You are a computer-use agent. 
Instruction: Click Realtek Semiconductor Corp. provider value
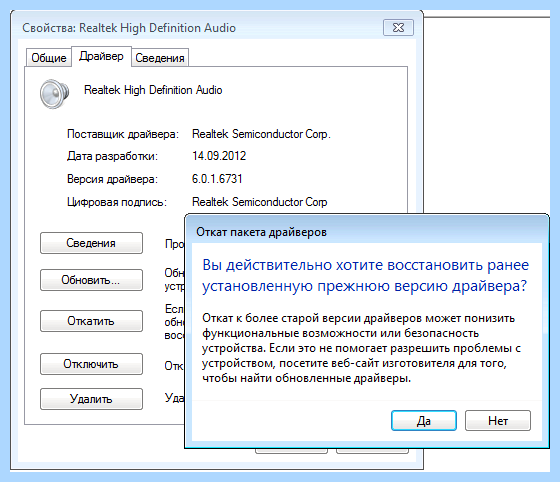[261, 134]
